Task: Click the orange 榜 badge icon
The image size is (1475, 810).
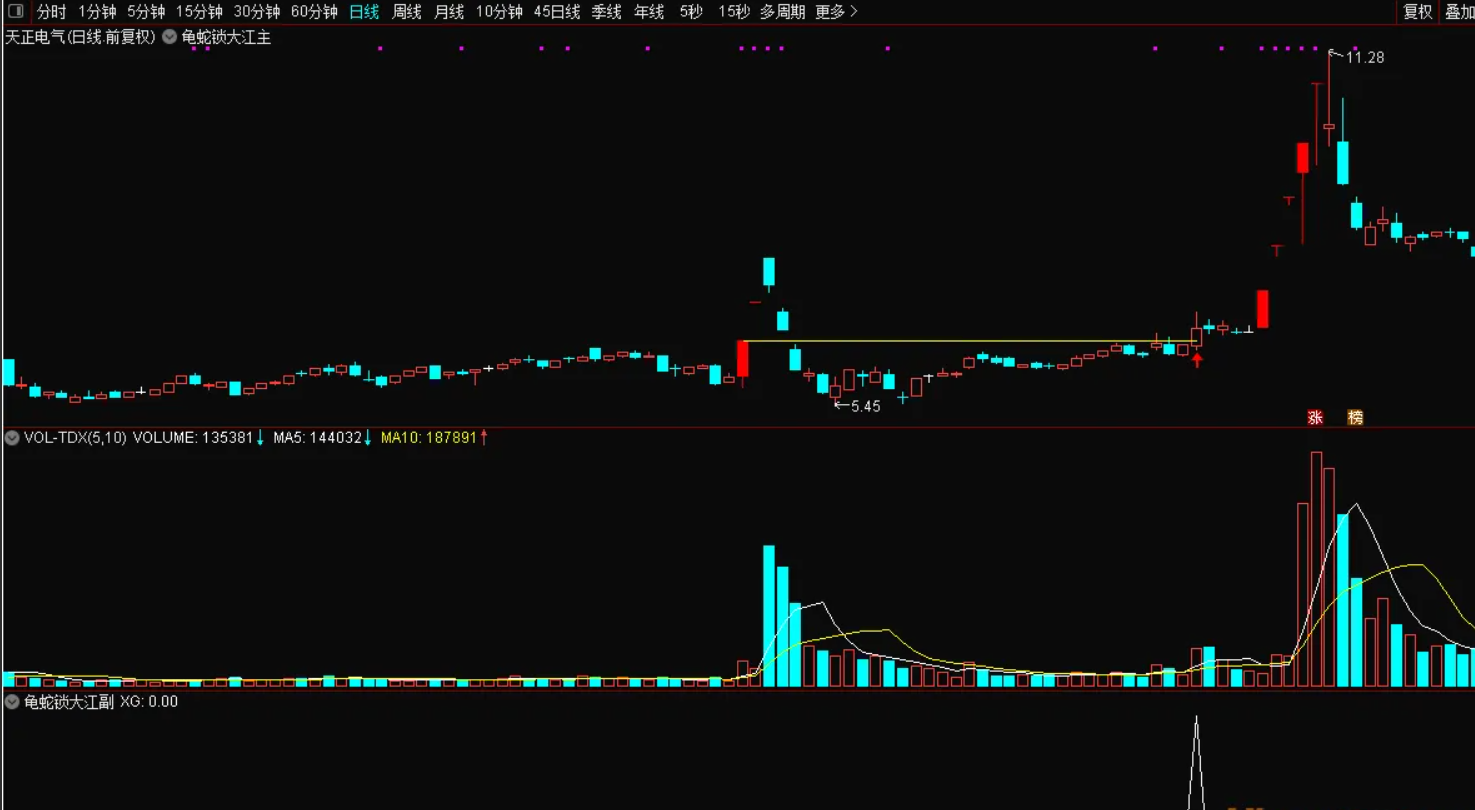Action: click(x=1355, y=417)
